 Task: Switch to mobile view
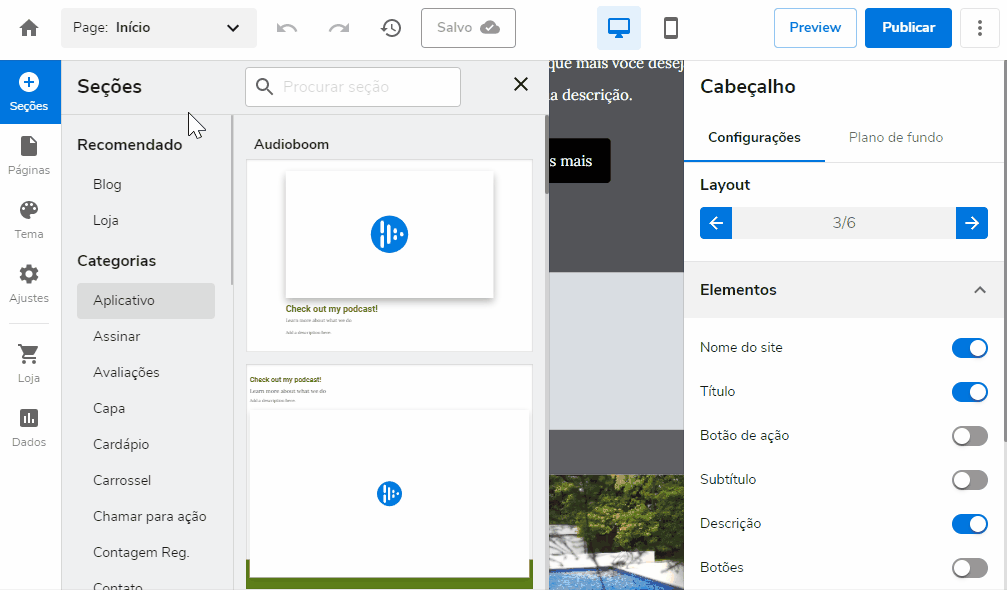670,28
